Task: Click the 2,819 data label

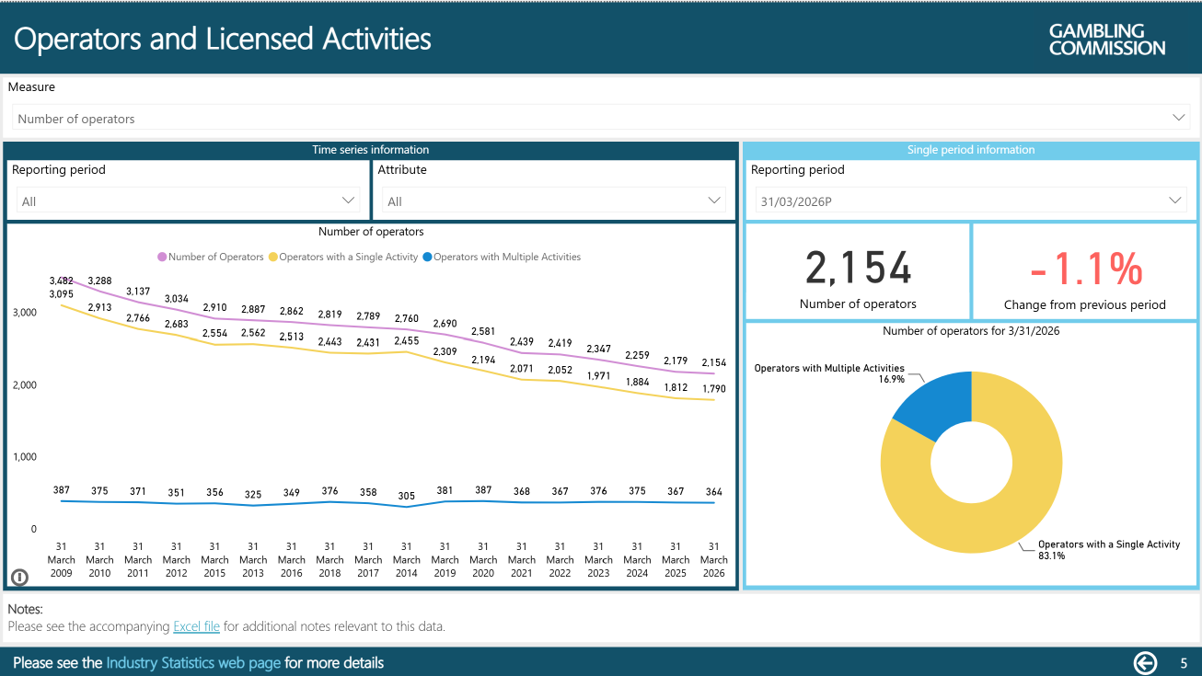Action: click(x=330, y=315)
